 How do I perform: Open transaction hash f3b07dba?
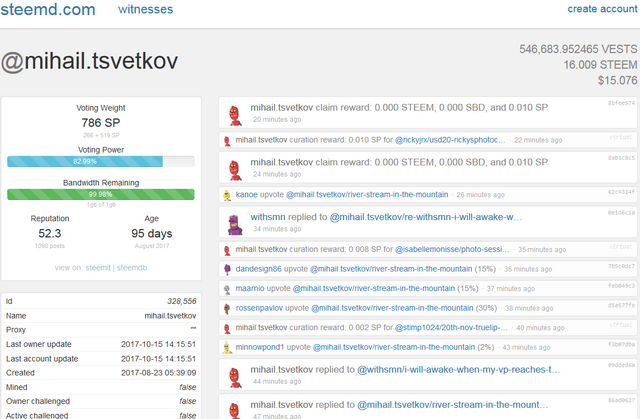[x=621, y=344]
